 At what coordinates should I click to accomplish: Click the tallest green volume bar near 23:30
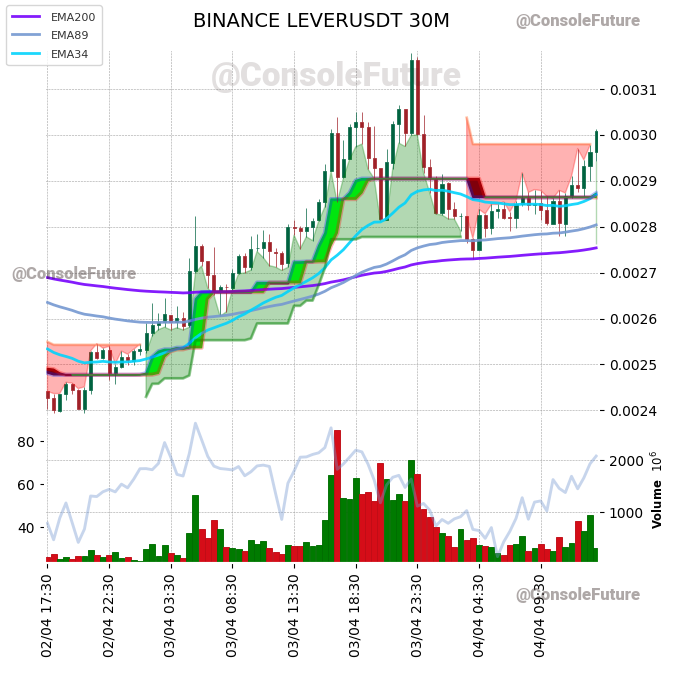pos(411,510)
